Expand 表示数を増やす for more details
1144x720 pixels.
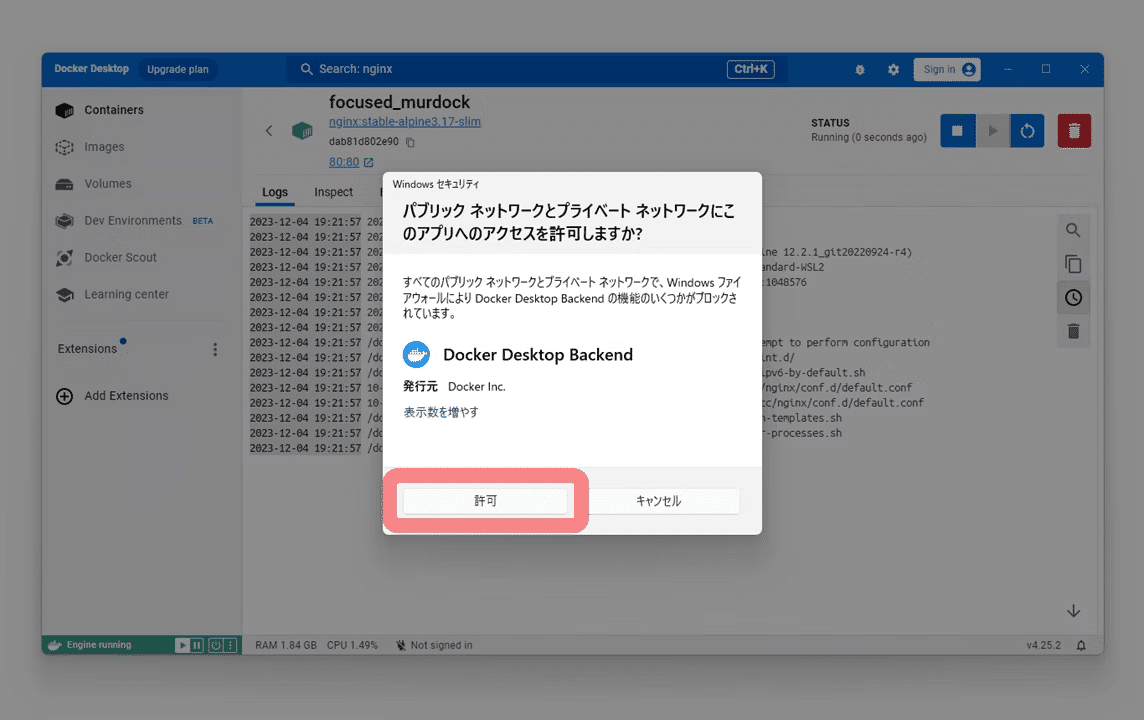(x=441, y=411)
